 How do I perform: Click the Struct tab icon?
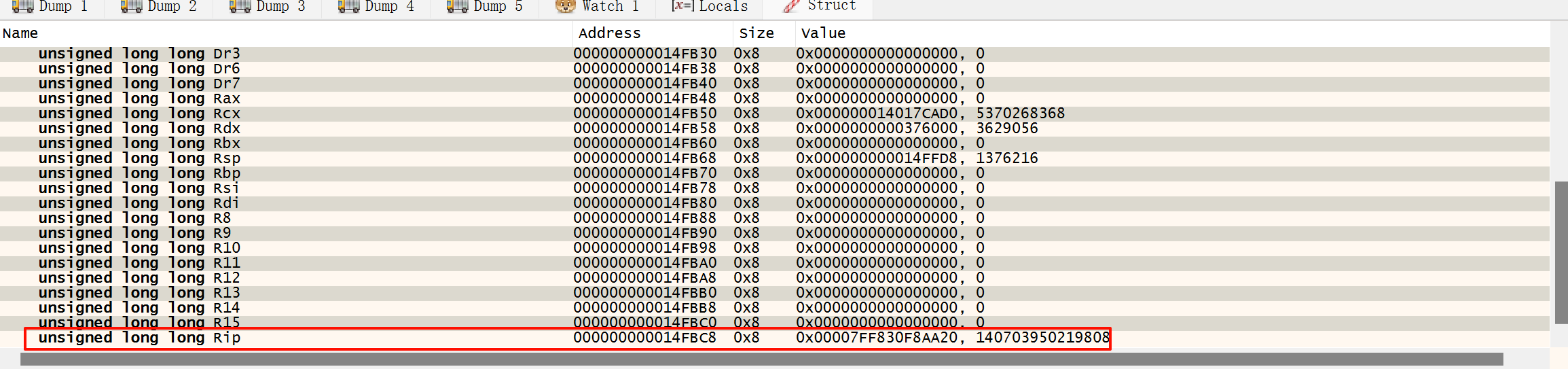pos(791,6)
